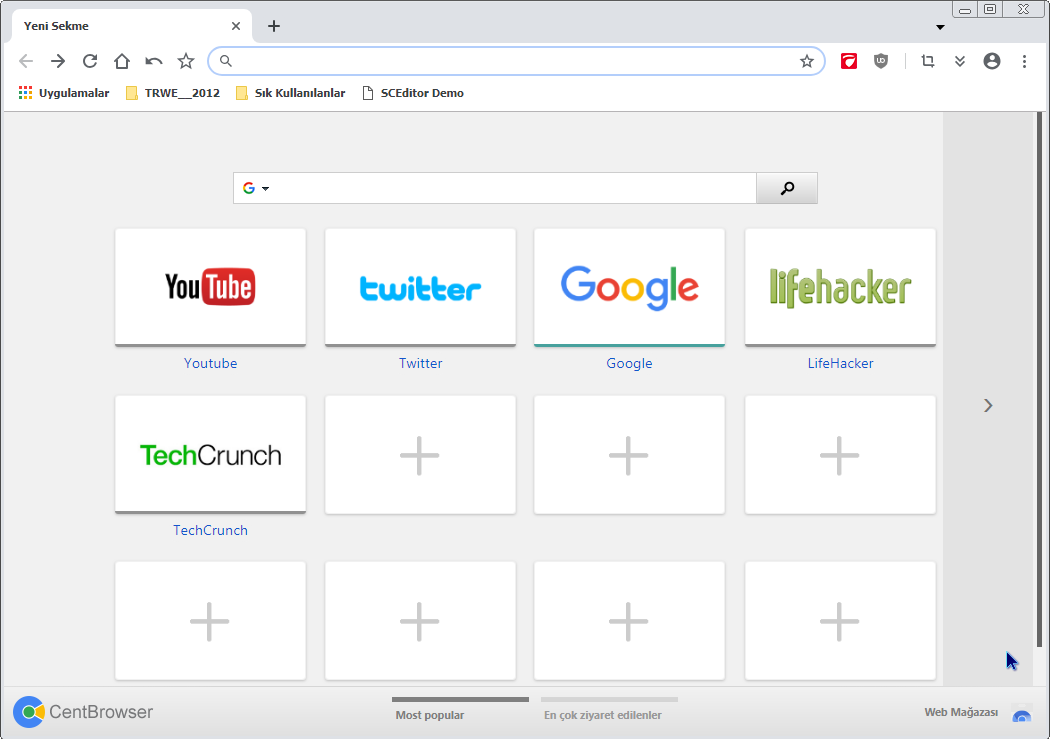Add a shortcut in the empty tile beside TechCrunch
The image size is (1050, 739).
(421, 455)
